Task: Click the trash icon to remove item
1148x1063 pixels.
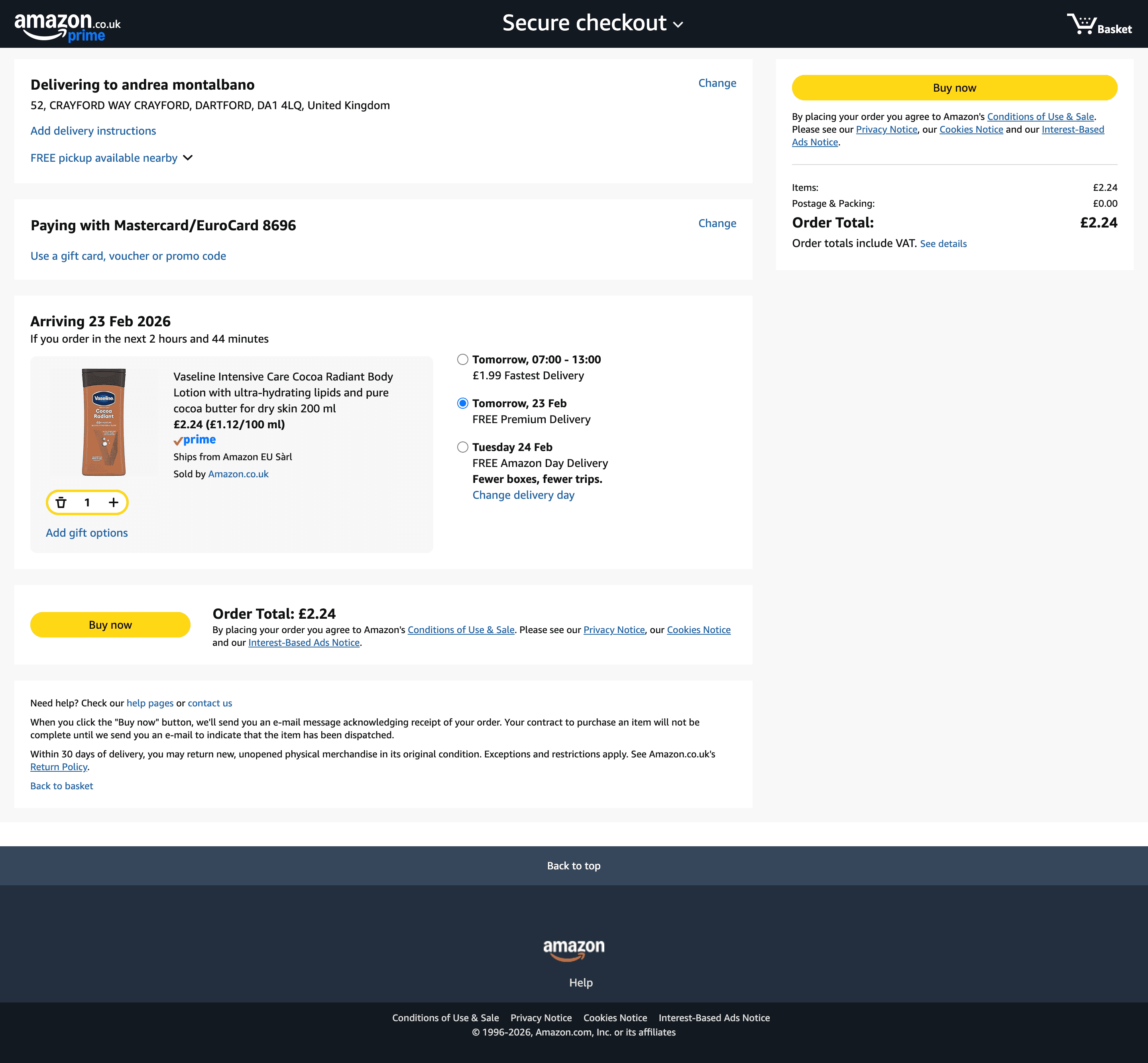Action: [61, 503]
